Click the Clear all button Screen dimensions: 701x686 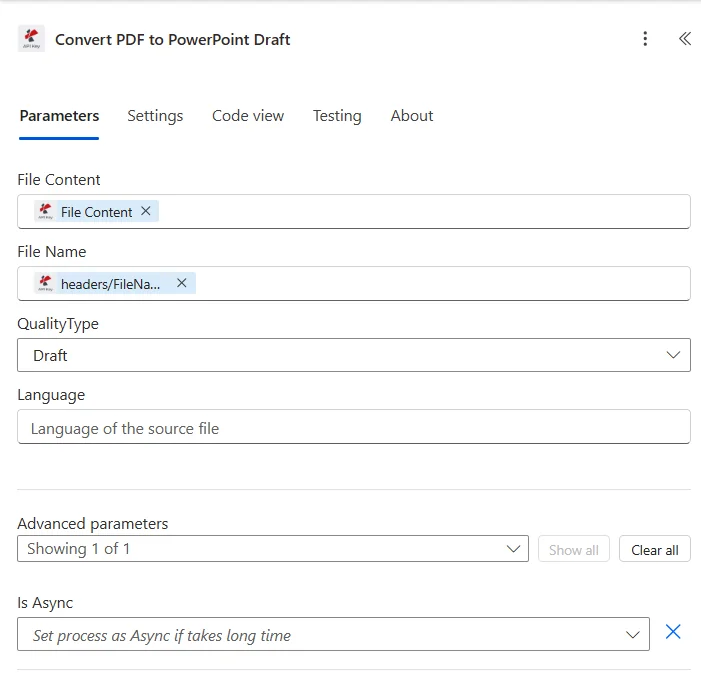655,549
